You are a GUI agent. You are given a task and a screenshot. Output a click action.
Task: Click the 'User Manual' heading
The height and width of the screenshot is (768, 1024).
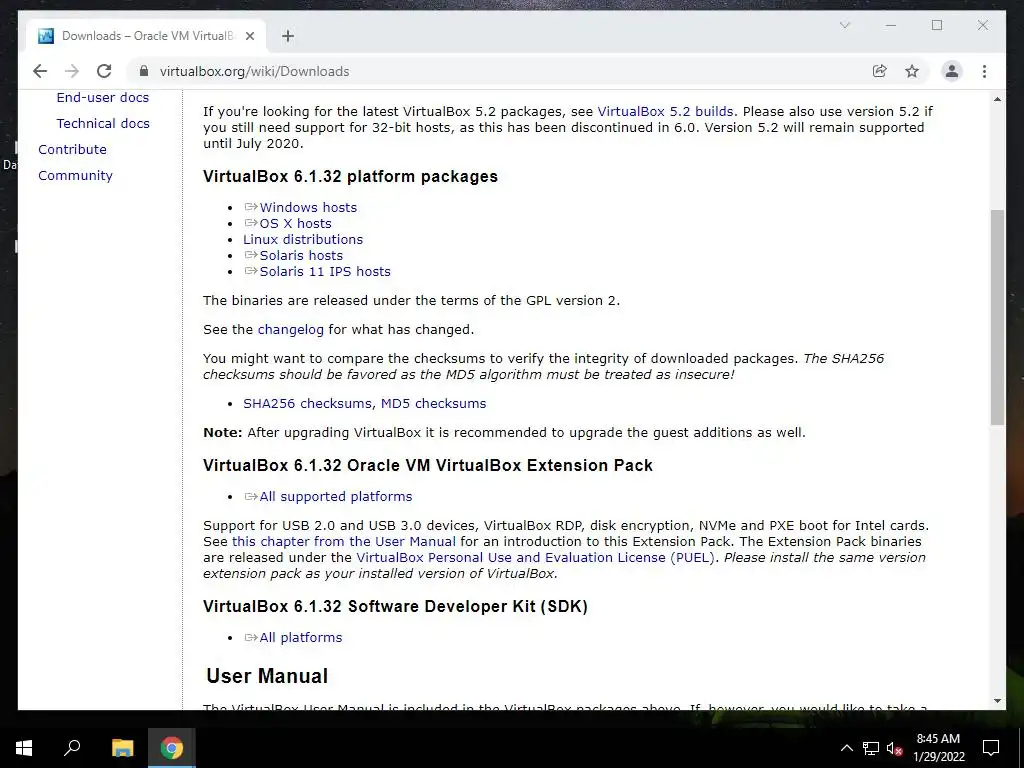[x=266, y=676]
